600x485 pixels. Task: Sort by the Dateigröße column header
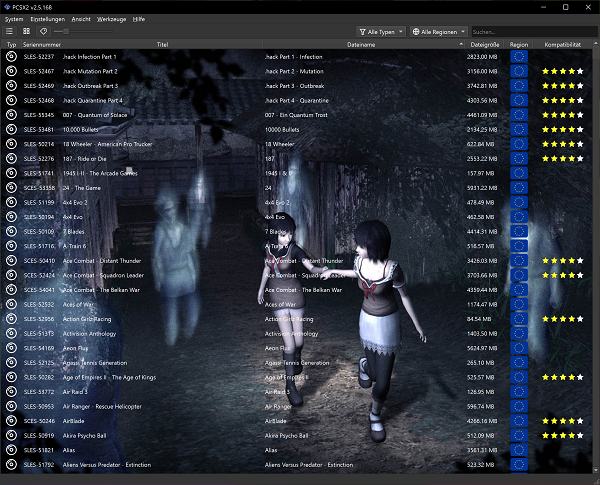pyautogui.click(x=485, y=45)
